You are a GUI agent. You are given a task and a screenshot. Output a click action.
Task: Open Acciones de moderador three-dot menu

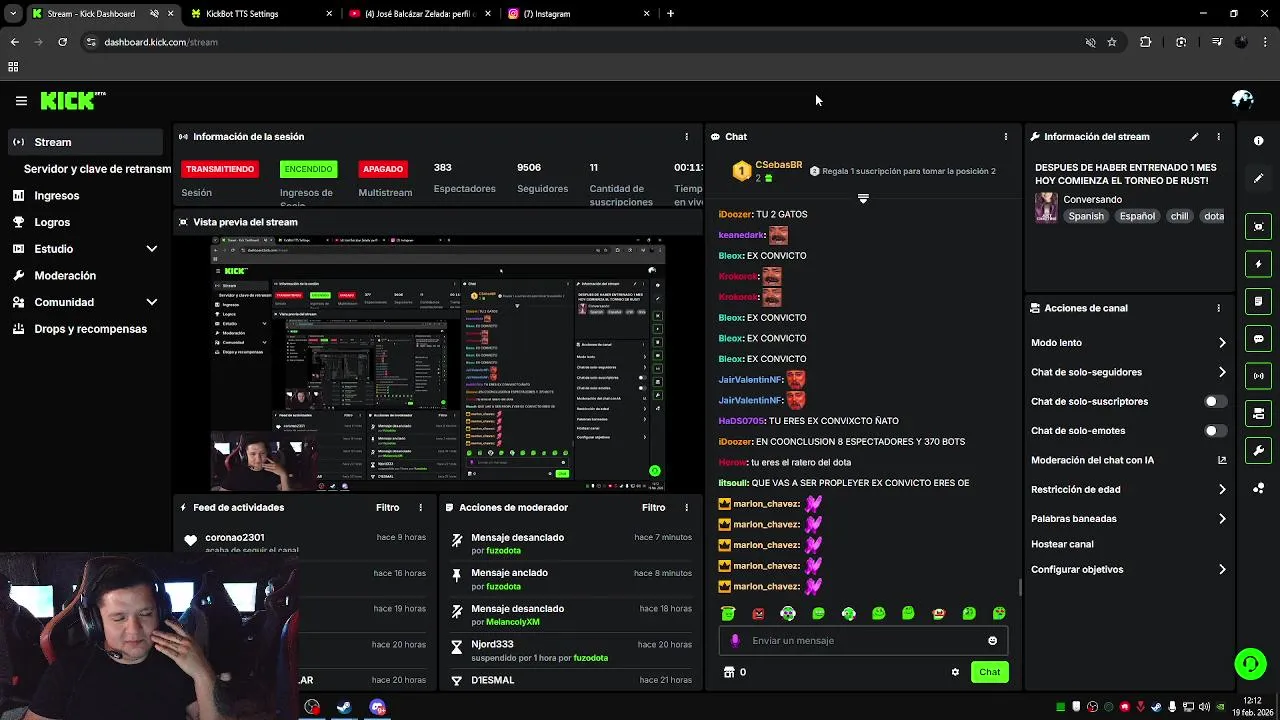point(686,508)
